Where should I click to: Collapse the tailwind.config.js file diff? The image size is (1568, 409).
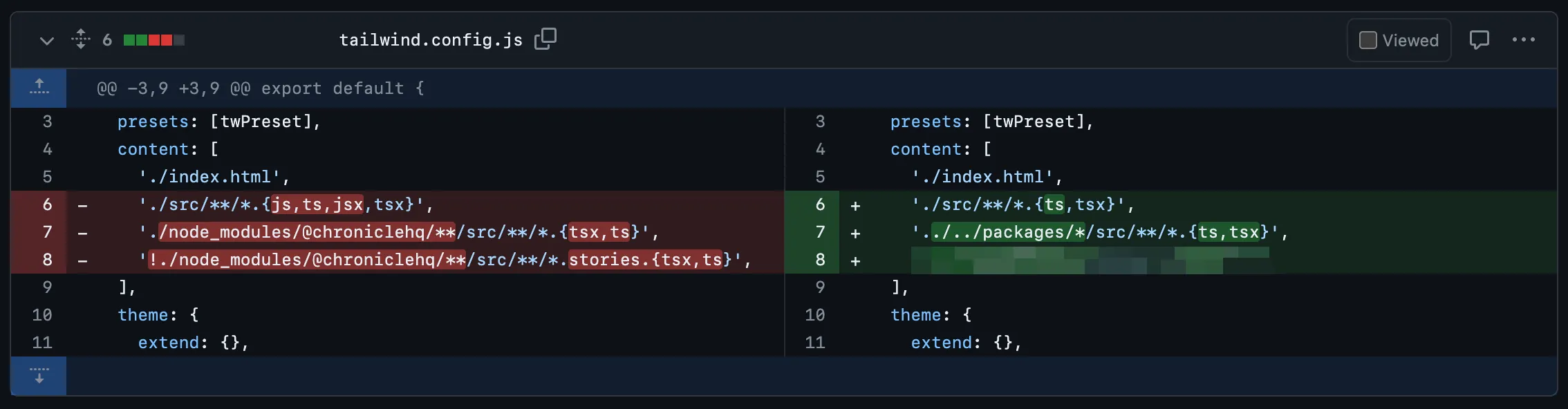pos(46,41)
